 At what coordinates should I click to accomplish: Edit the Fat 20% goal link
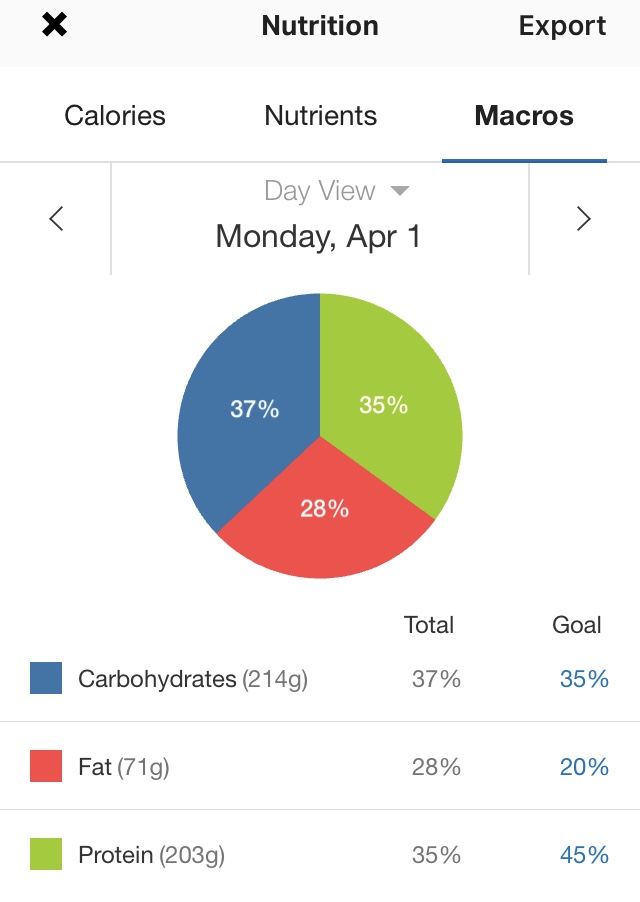(584, 767)
